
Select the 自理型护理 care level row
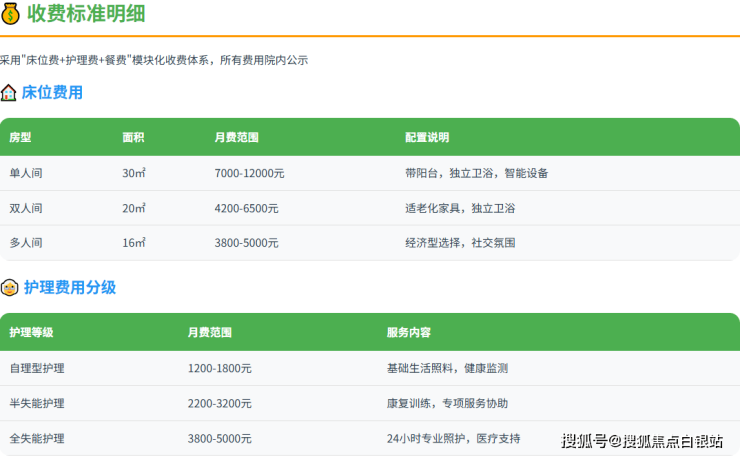click(x=37, y=368)
